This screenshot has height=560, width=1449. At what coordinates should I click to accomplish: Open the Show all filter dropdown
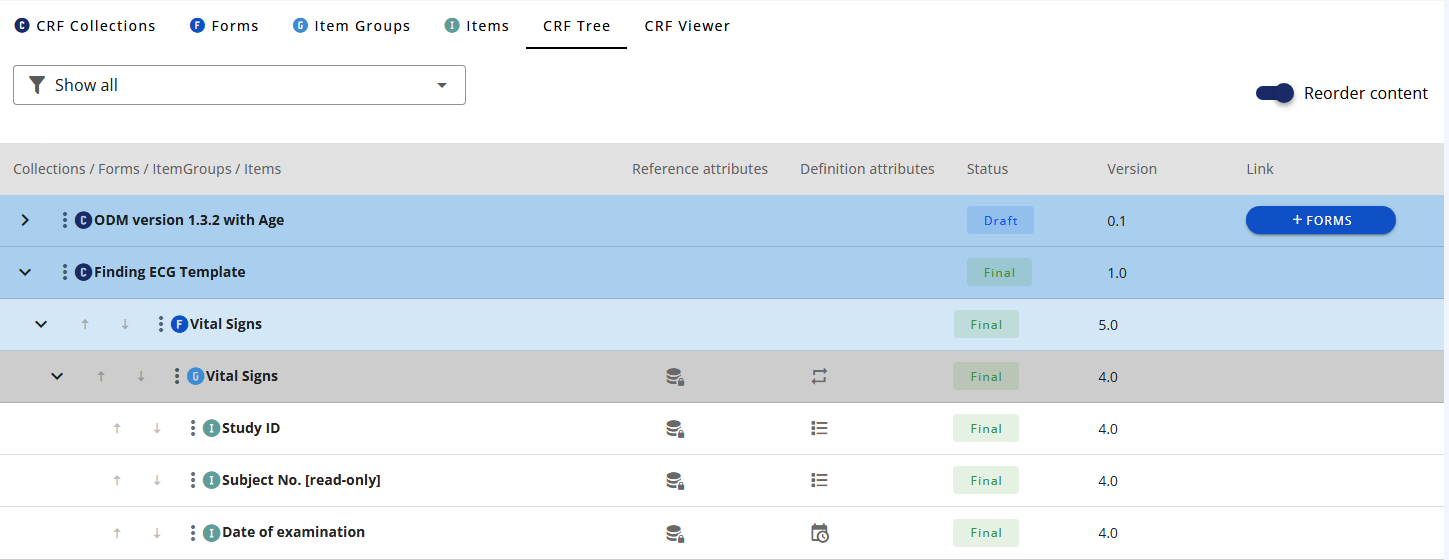[x=239, y=85]
